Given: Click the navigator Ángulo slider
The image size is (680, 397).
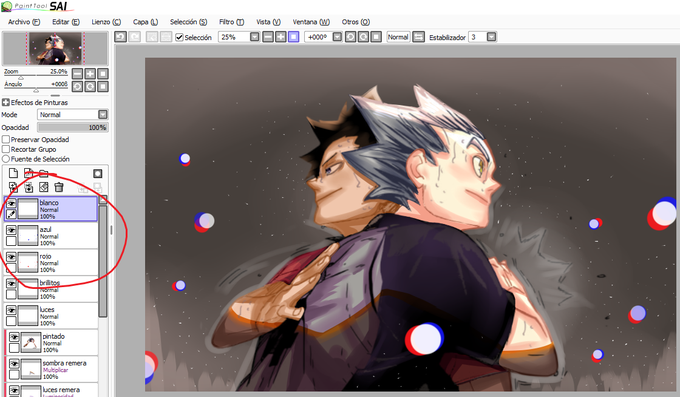Looking at the screenshot, I should click(36, 89).
